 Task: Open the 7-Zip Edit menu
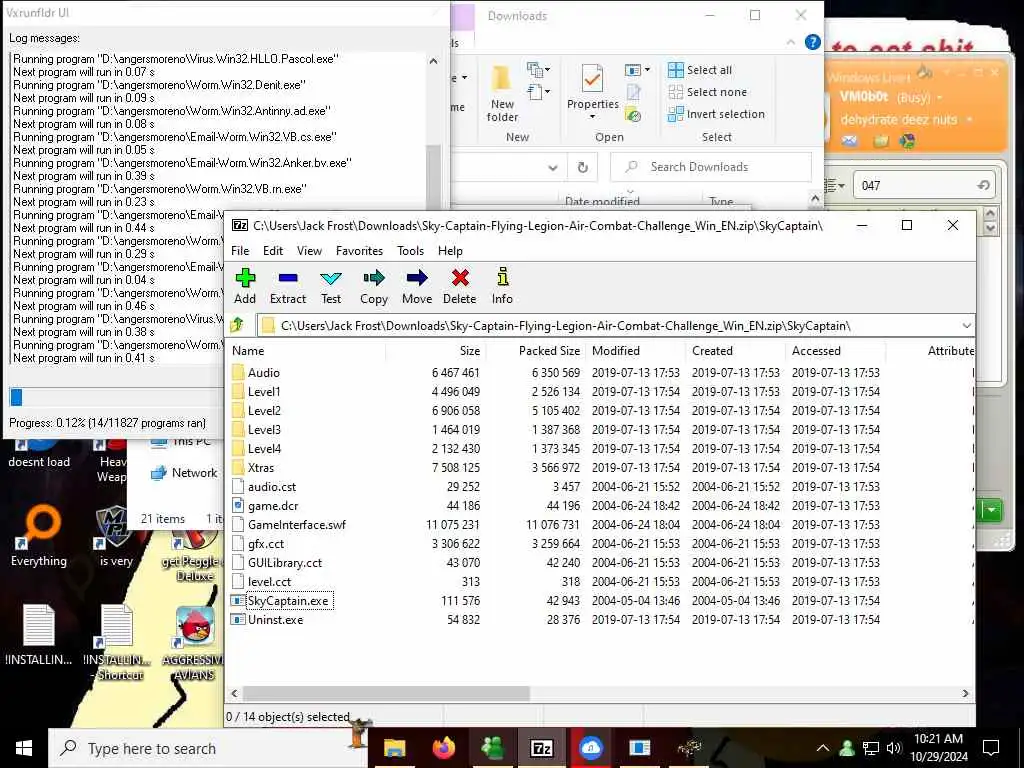[x=273, y=251]
